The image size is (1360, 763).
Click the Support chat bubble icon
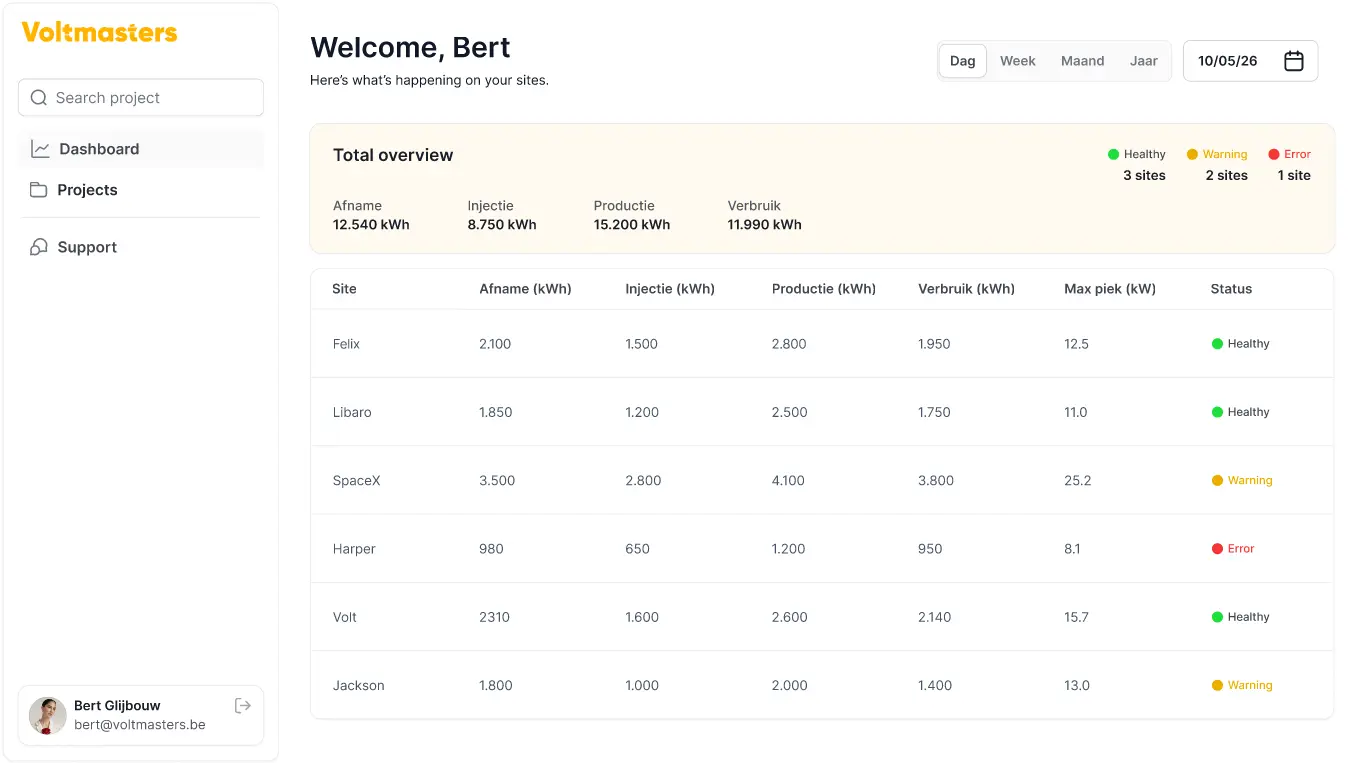(39, 246)
